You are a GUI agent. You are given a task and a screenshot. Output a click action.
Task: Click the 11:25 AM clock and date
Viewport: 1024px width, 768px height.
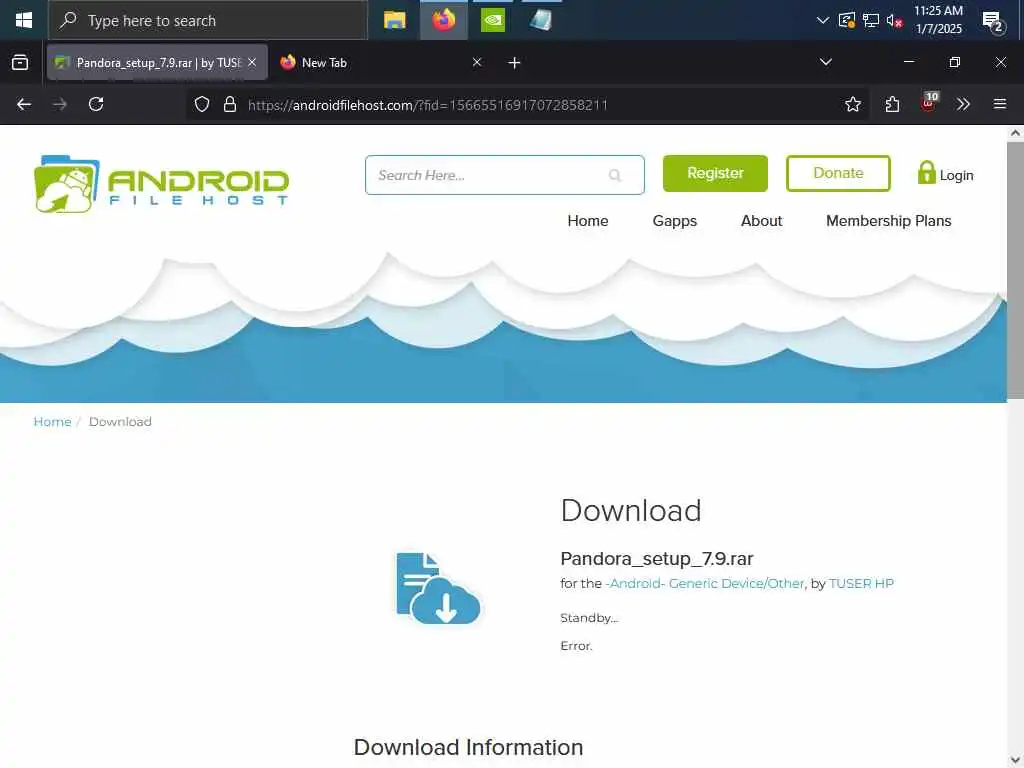tap(938, 20)
